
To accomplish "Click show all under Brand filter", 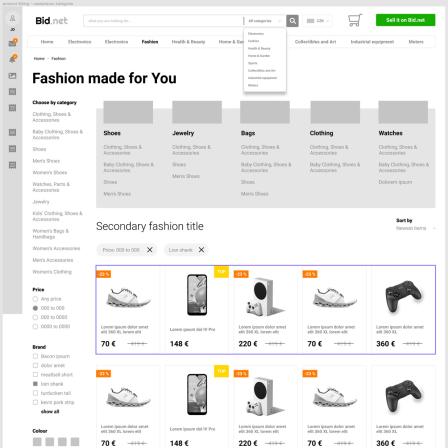I will (50, 411).
